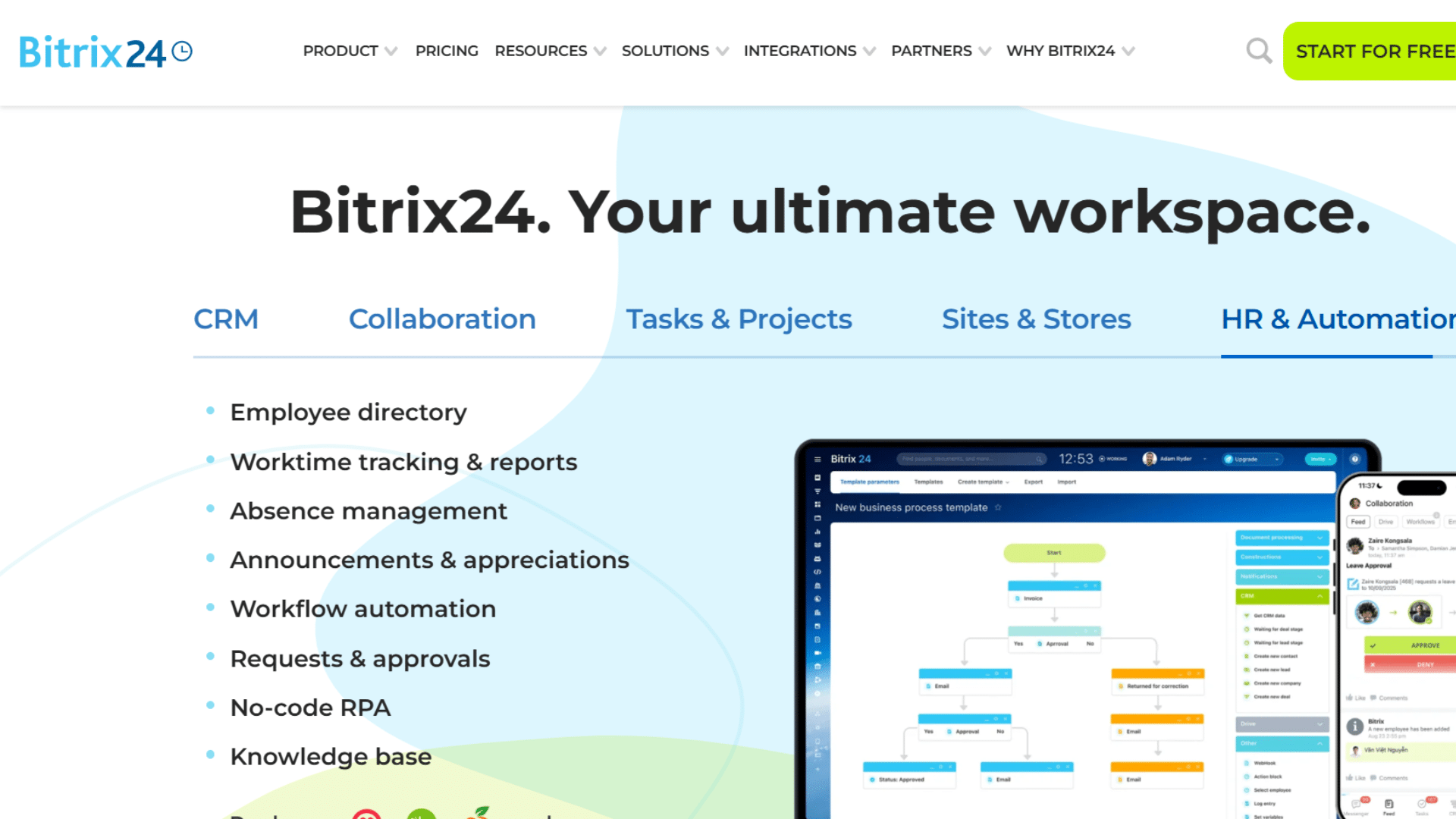Click the main headline 'Your ultimate workspace'

coord(969,212)
